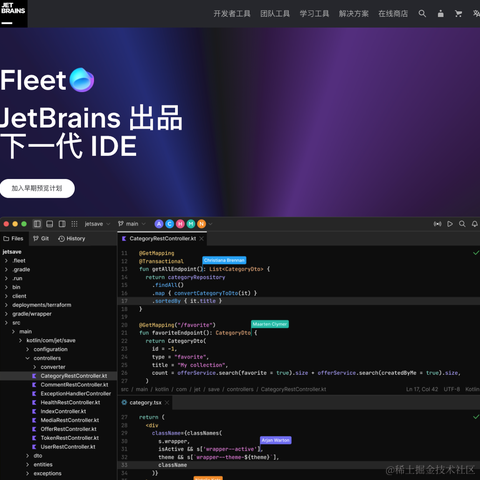Click the jetsave project root
Image resolution: width=480 pixels, height=480 pixels.
tap(12, 252)
